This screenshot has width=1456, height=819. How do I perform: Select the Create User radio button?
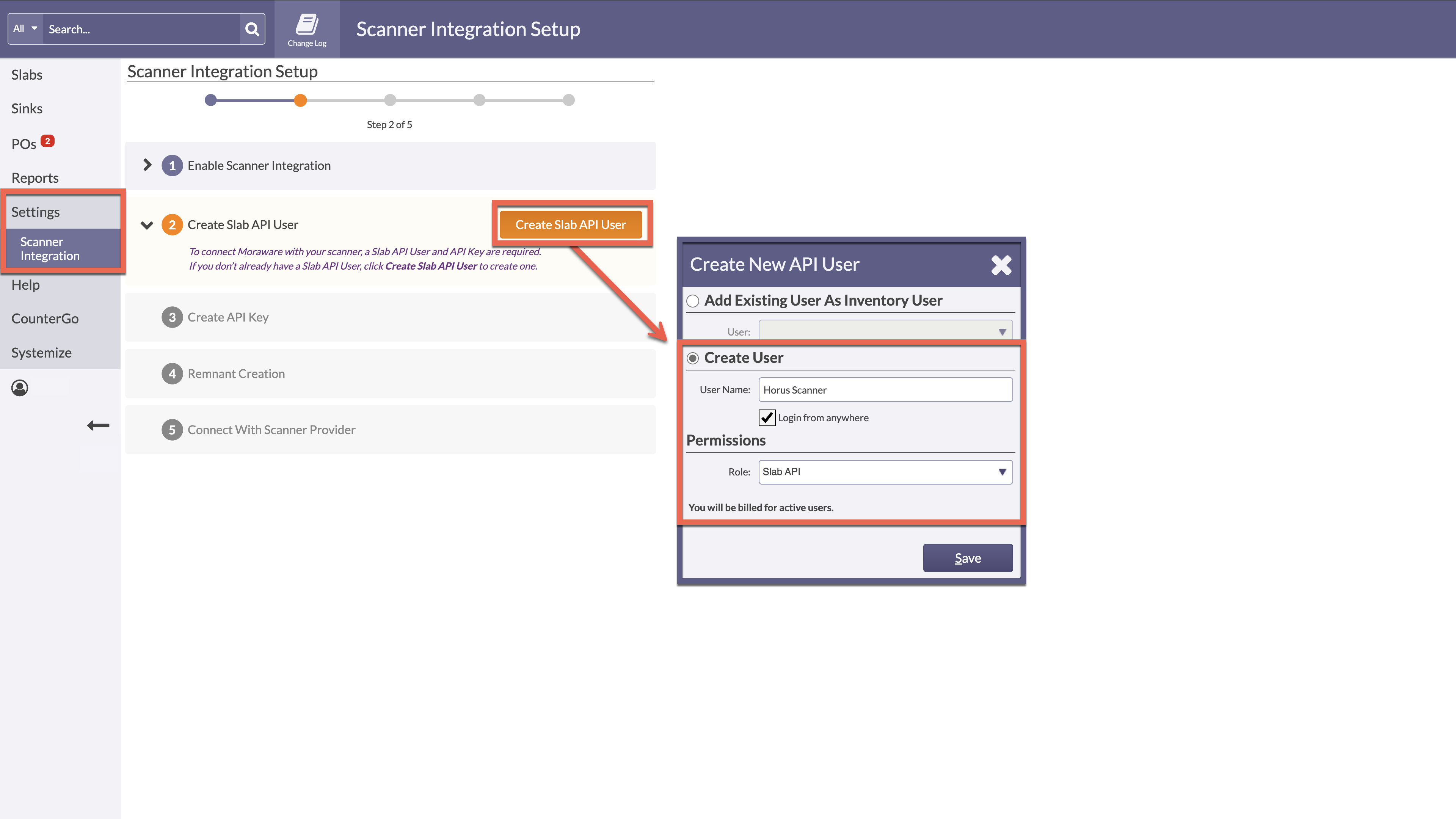pos(692,357)
